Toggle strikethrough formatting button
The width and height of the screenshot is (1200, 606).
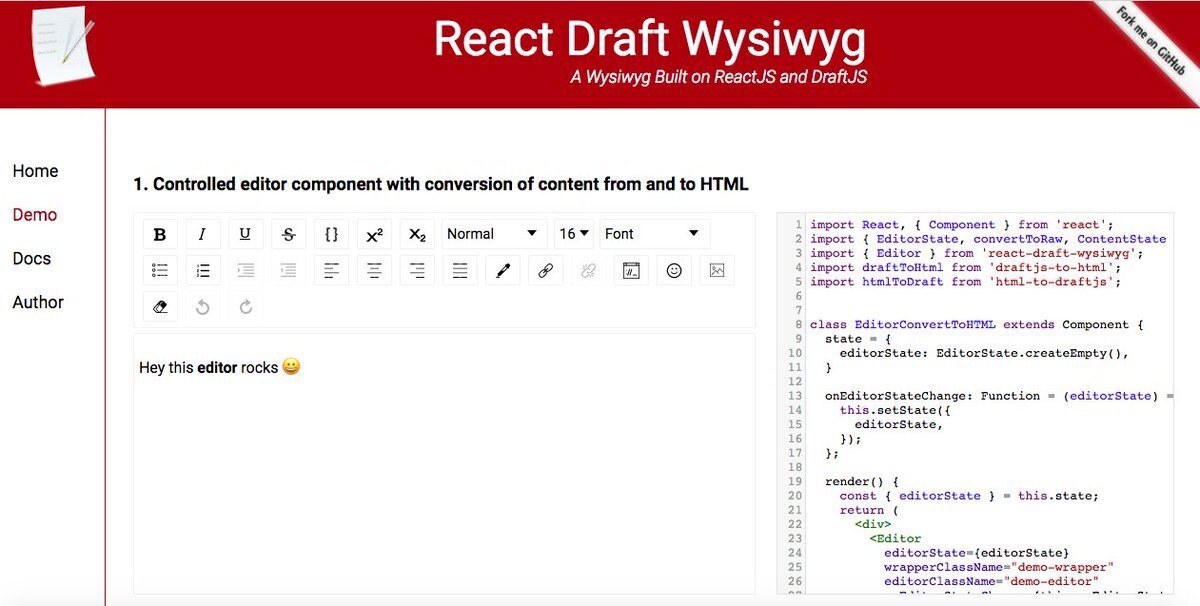[288, 234]
